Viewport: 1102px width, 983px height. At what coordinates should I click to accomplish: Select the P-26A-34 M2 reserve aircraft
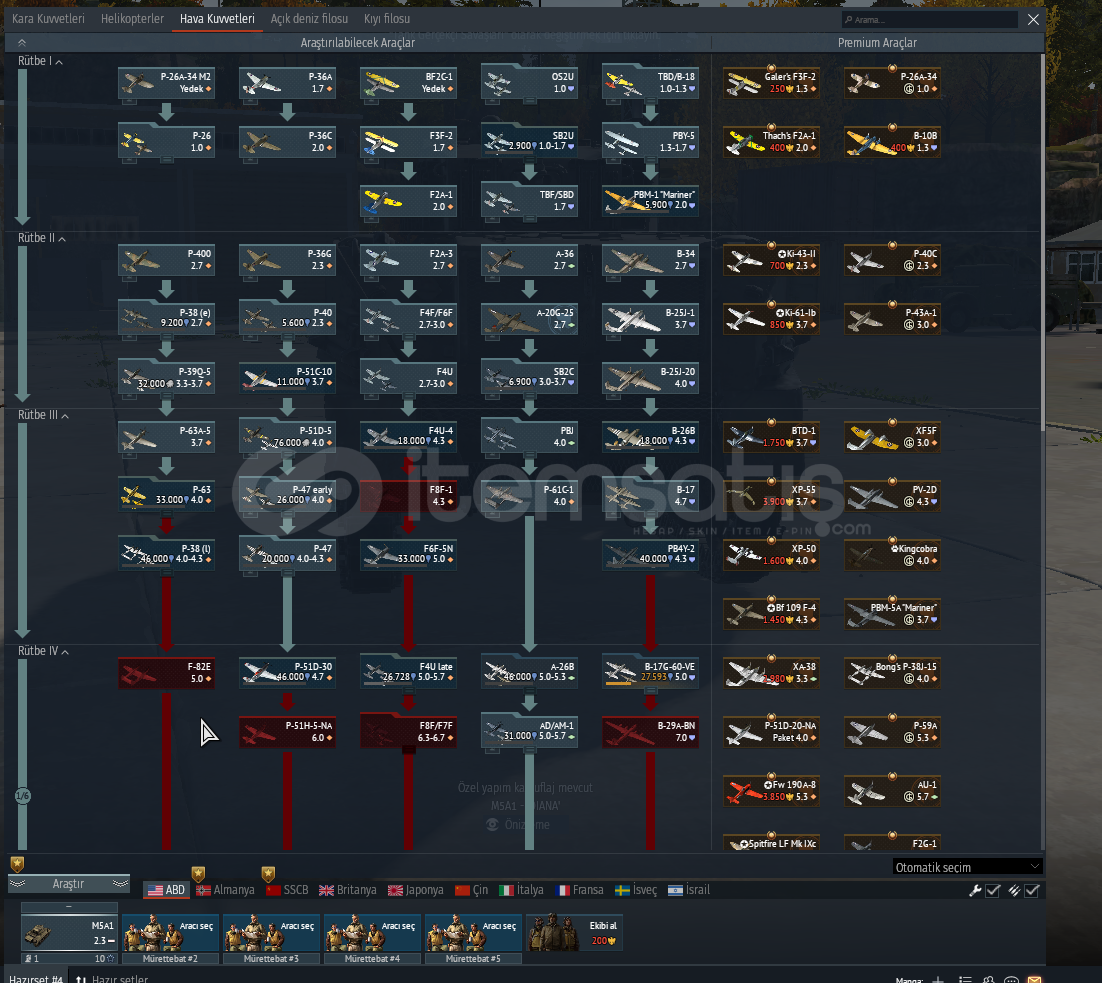click(167, 83)
